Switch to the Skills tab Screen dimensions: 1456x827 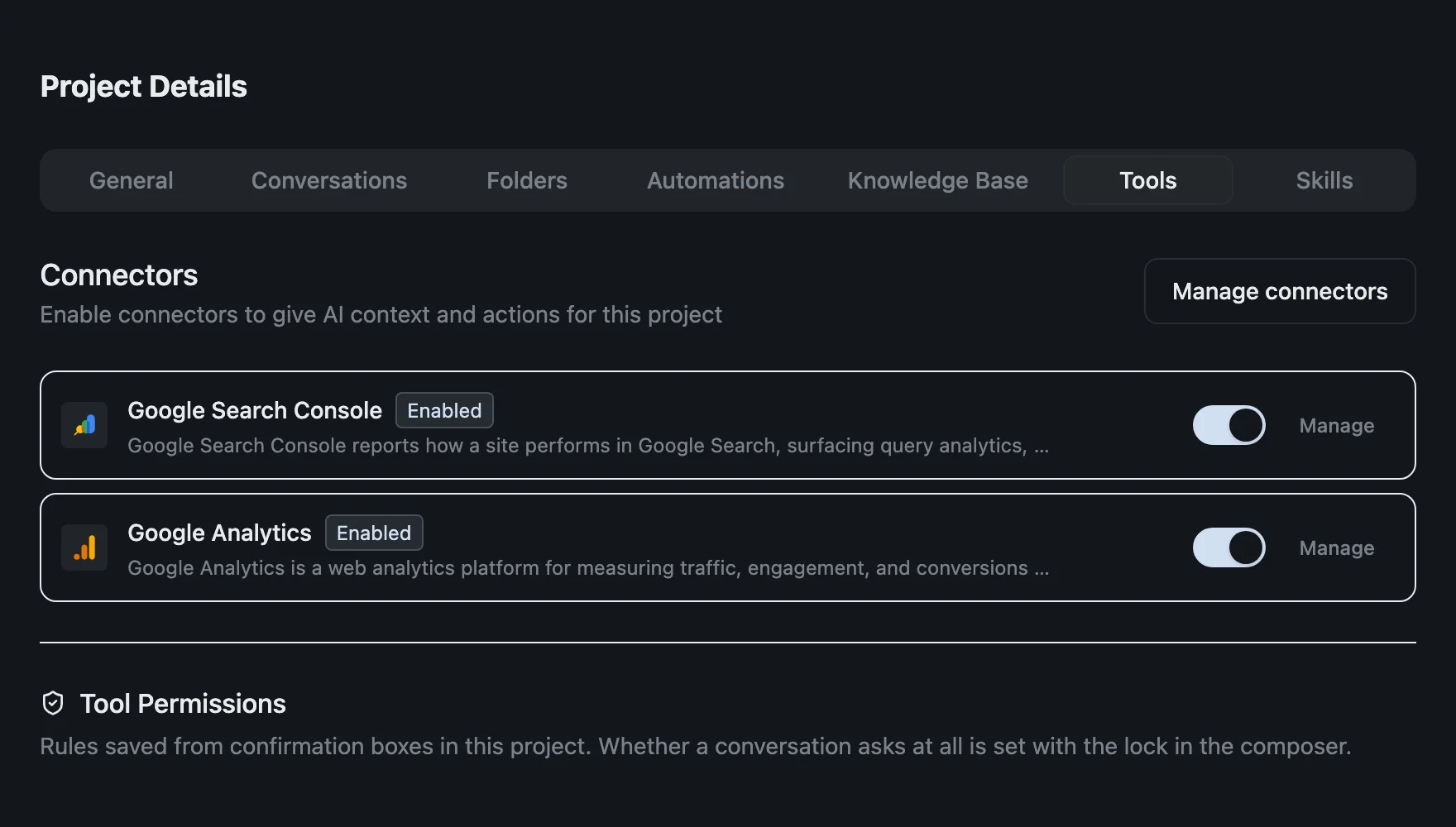click(x=1324, y=180)
